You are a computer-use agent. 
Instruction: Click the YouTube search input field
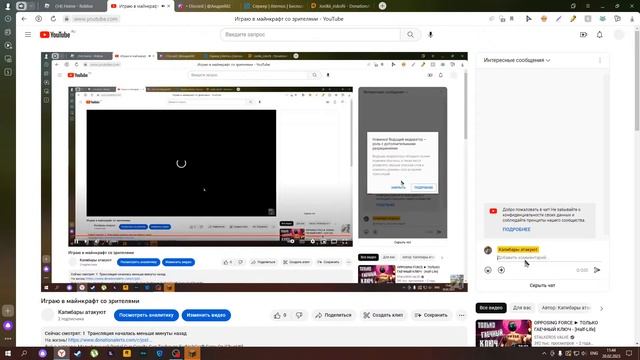click(311, 35)
